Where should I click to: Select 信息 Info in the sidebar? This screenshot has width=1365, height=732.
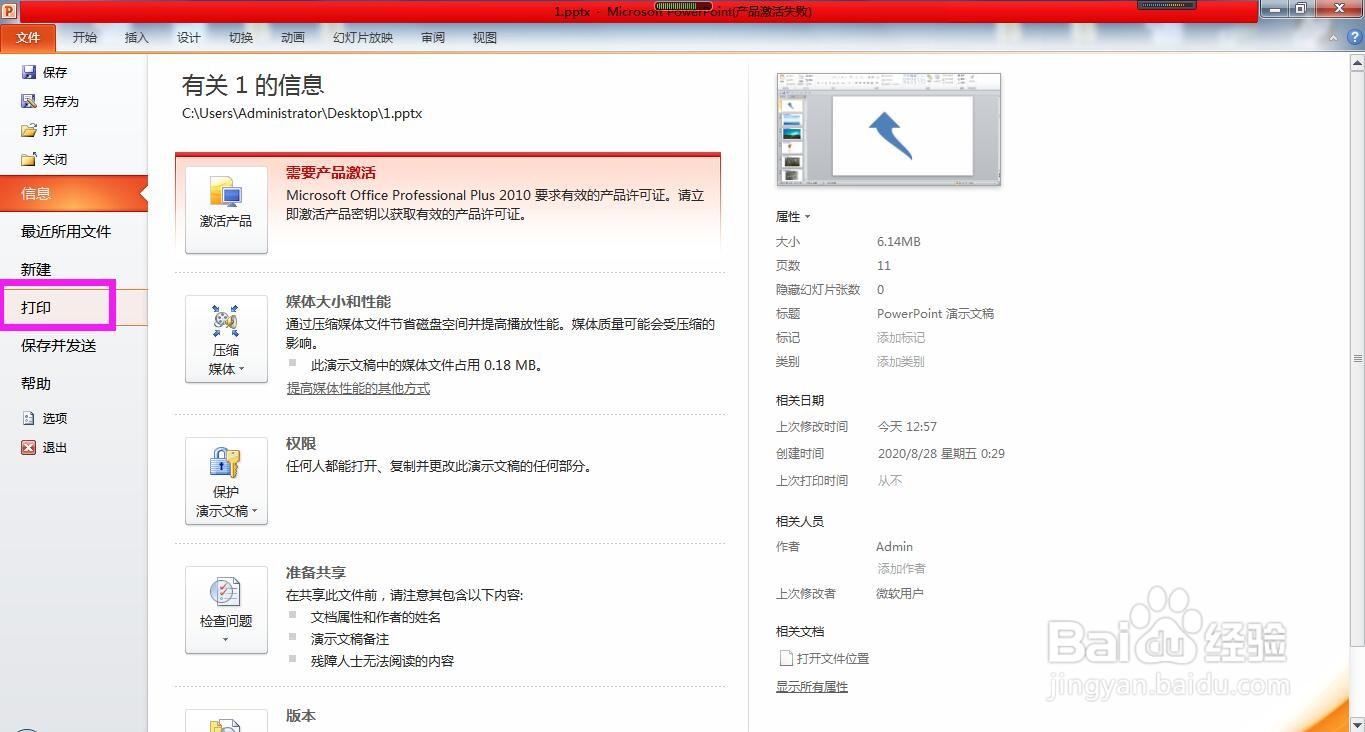74,193
